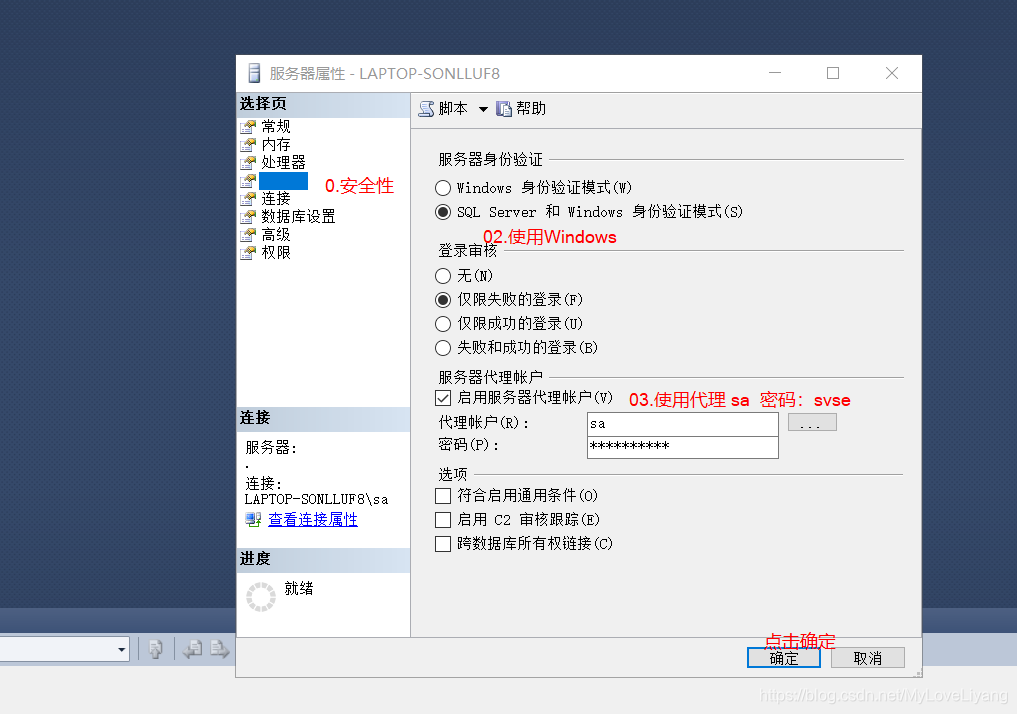Open the 处理器 page
1017x714 pixels.
point(283,162)
